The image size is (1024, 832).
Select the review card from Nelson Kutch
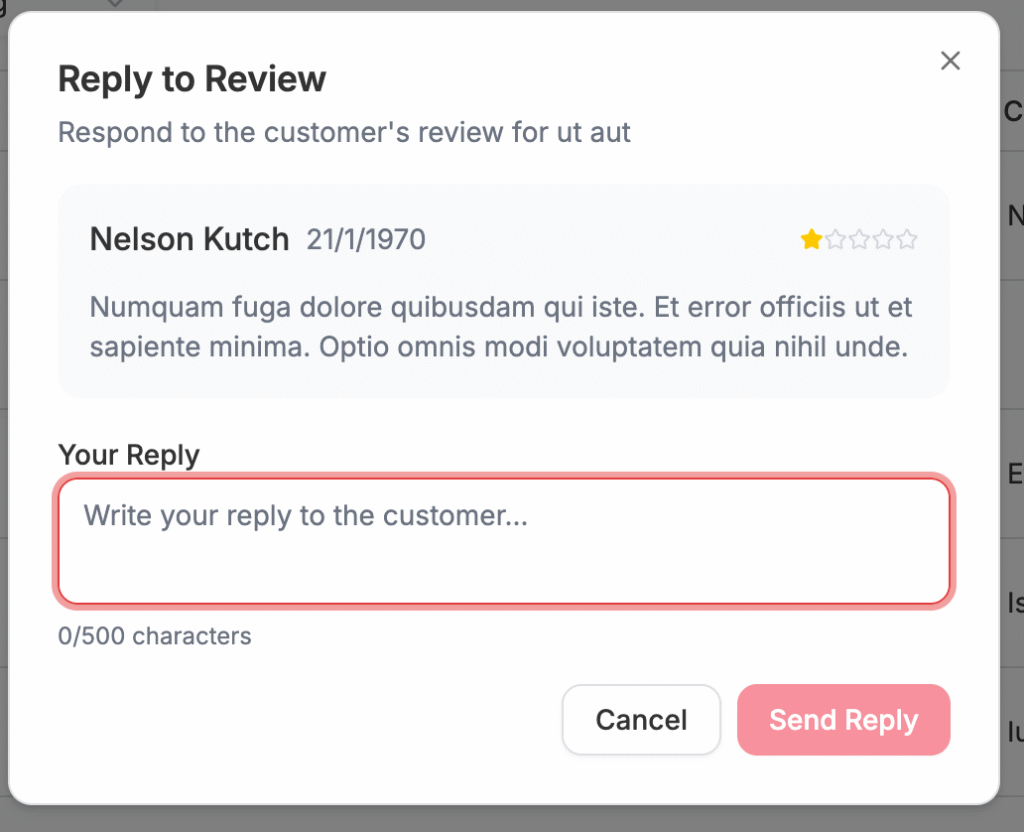[x=504, y=288]
